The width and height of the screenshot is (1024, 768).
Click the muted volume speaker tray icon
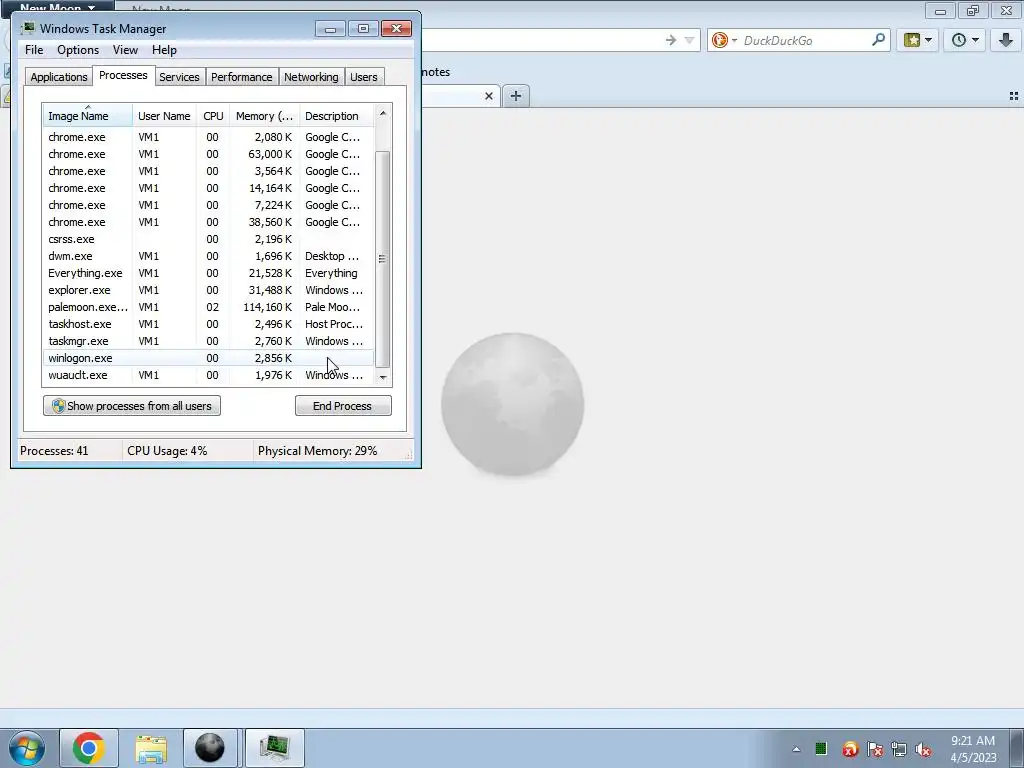pos(923,749)
